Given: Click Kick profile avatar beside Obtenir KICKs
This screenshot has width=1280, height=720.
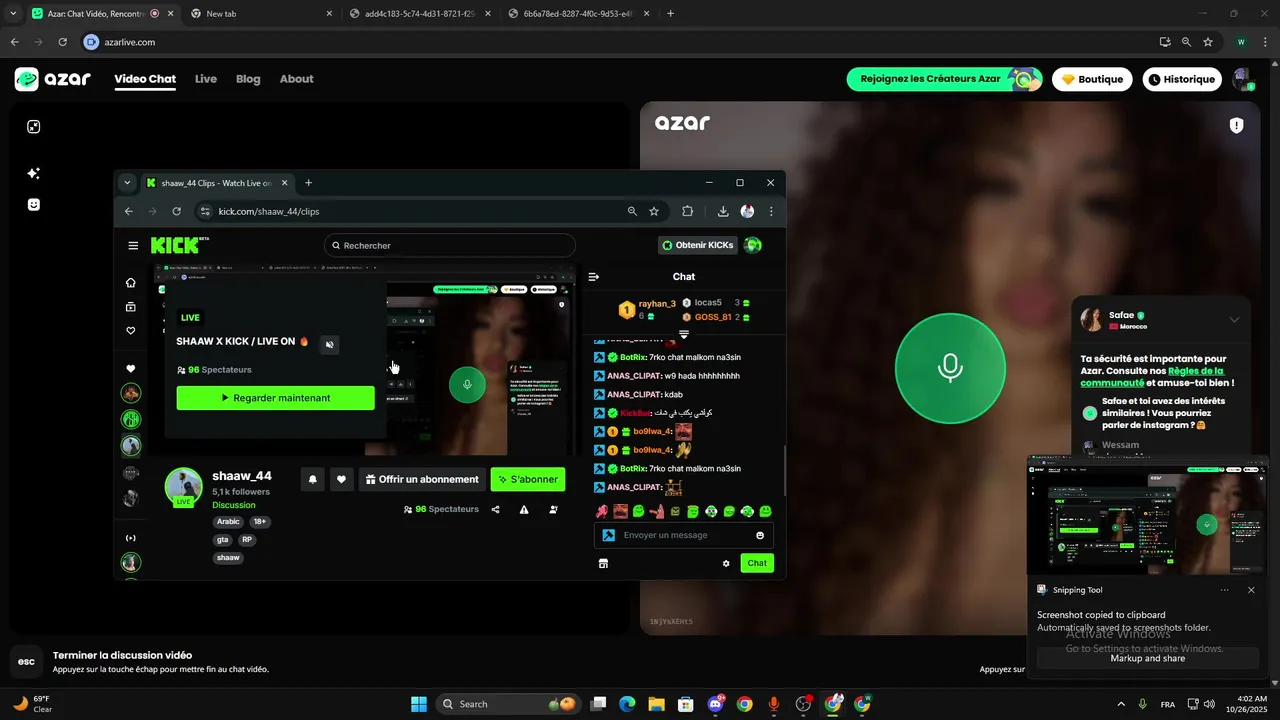Looking at the screenshot, I should [x=753, y=245].
